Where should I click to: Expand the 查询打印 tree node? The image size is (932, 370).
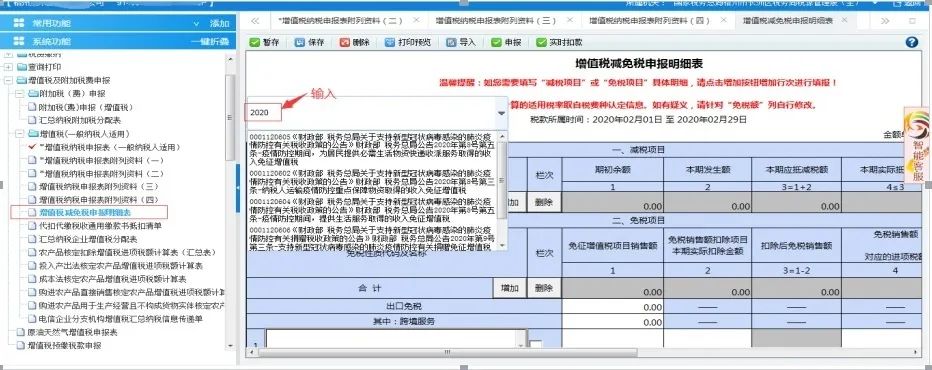click(x=8, y=67)
